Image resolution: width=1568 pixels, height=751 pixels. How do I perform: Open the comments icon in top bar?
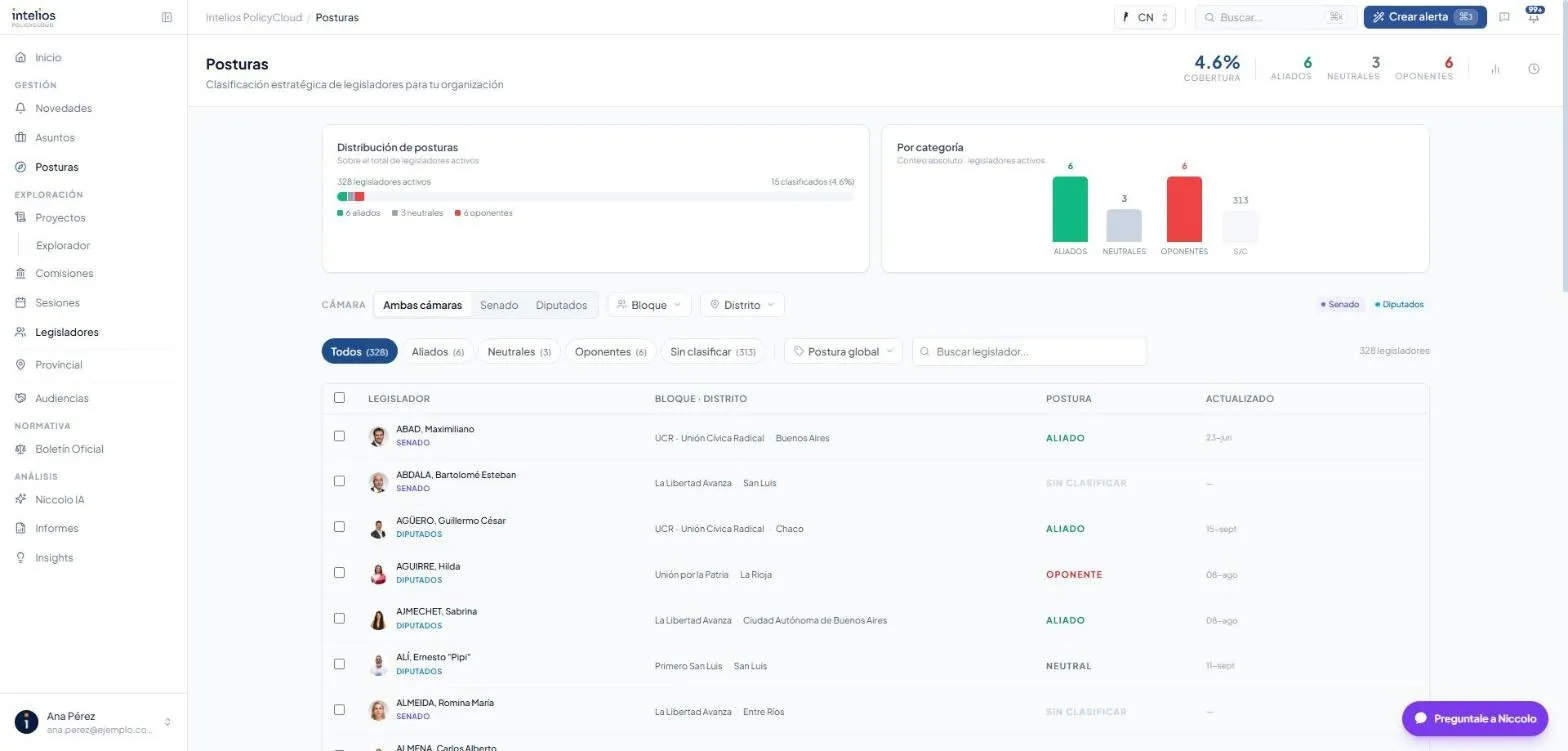tap(1504, 17)
